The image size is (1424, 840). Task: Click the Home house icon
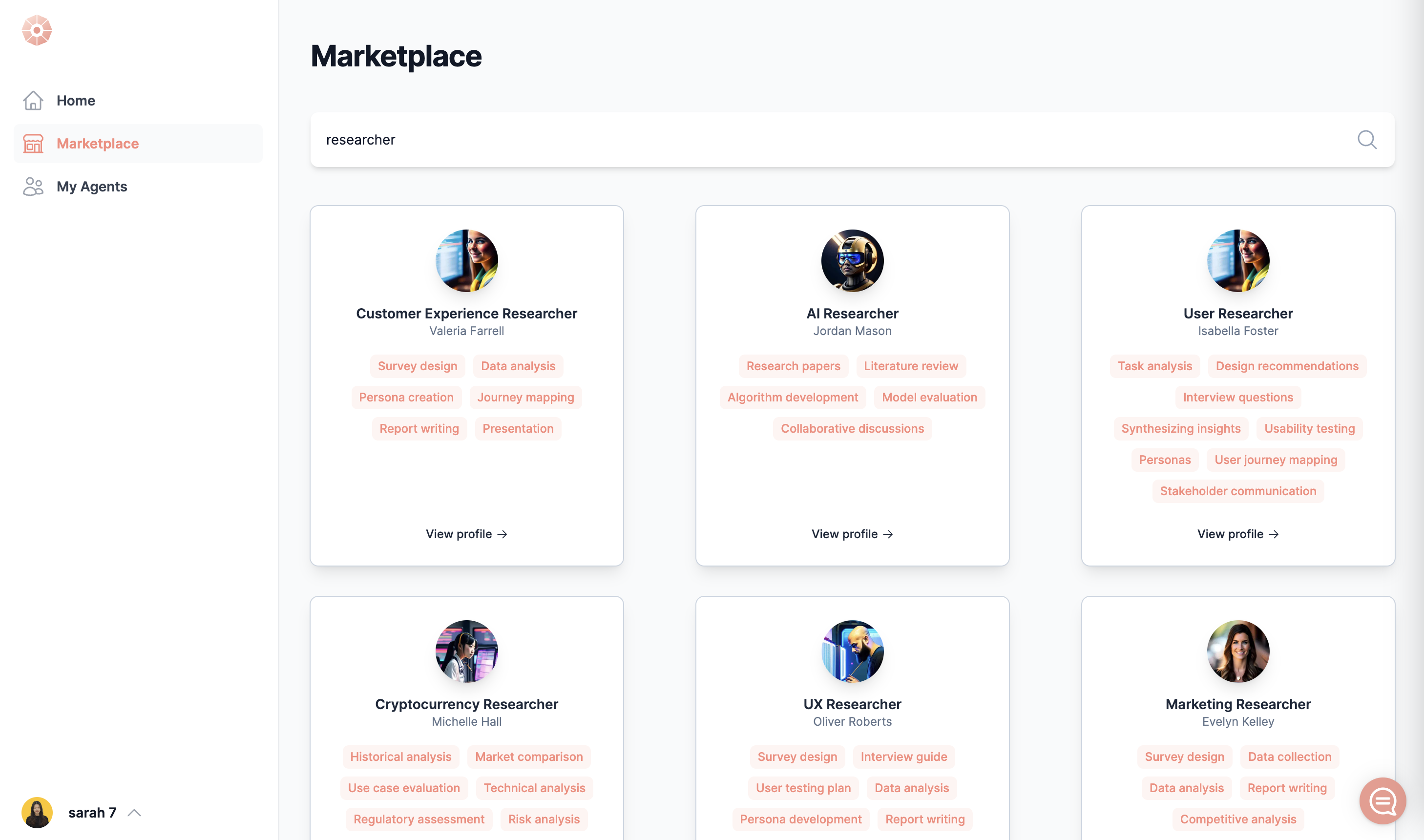(33, 100)
